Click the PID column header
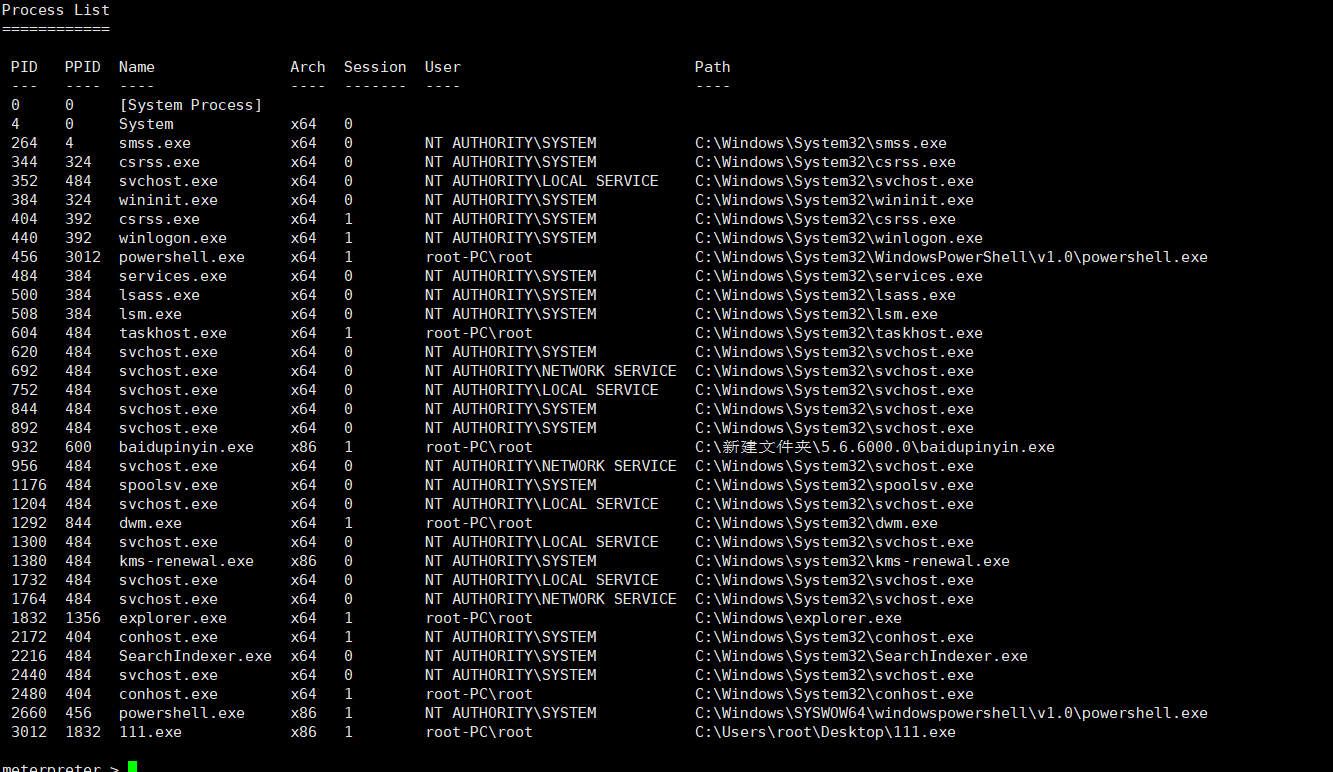This screenshot has height=772, width=1333. click(24, 67)
